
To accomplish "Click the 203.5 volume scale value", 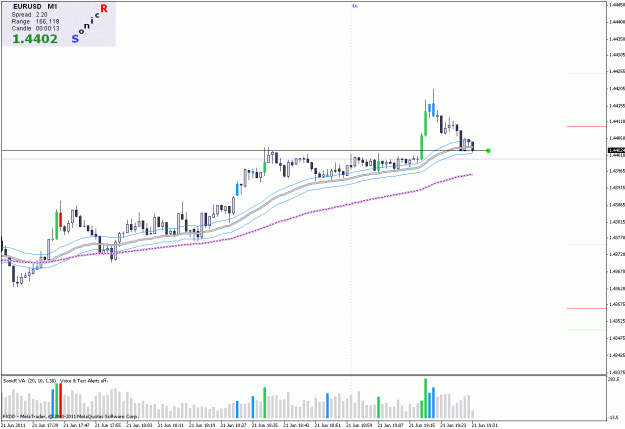I will coord(614,379).
